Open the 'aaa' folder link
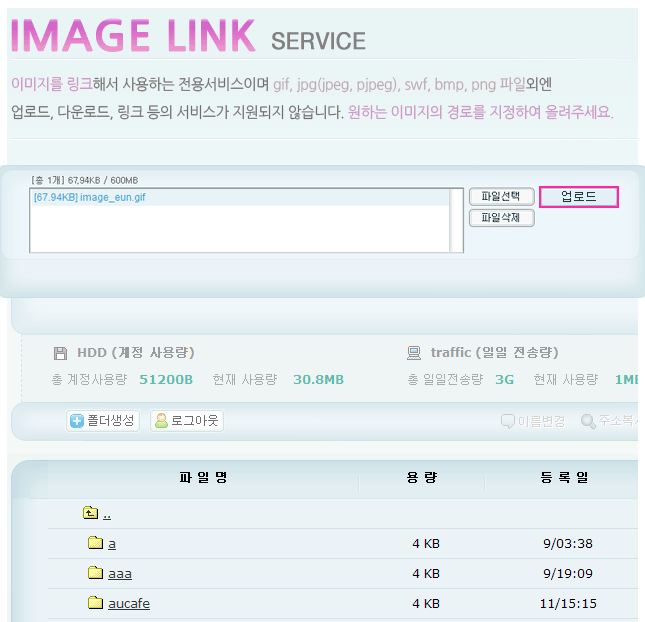 pyautogui.click(x=120, y=574)
